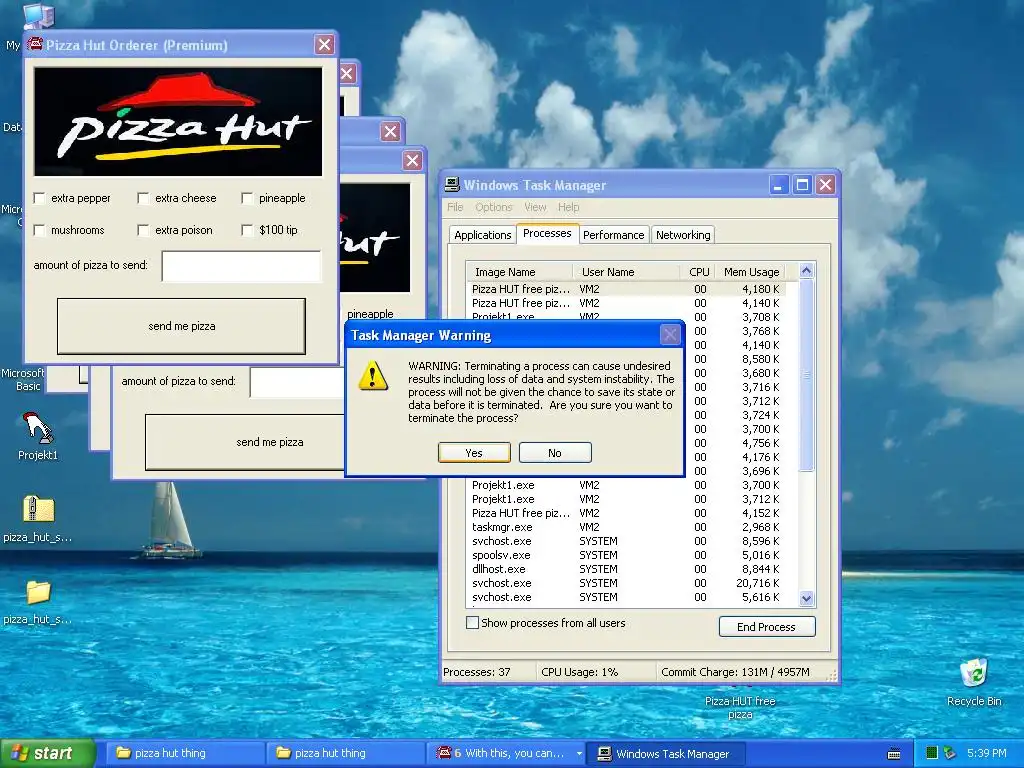Click the green CPU meter tray icon
The height and width of the screenshot is (768, 1024).
tap(932, 753)
